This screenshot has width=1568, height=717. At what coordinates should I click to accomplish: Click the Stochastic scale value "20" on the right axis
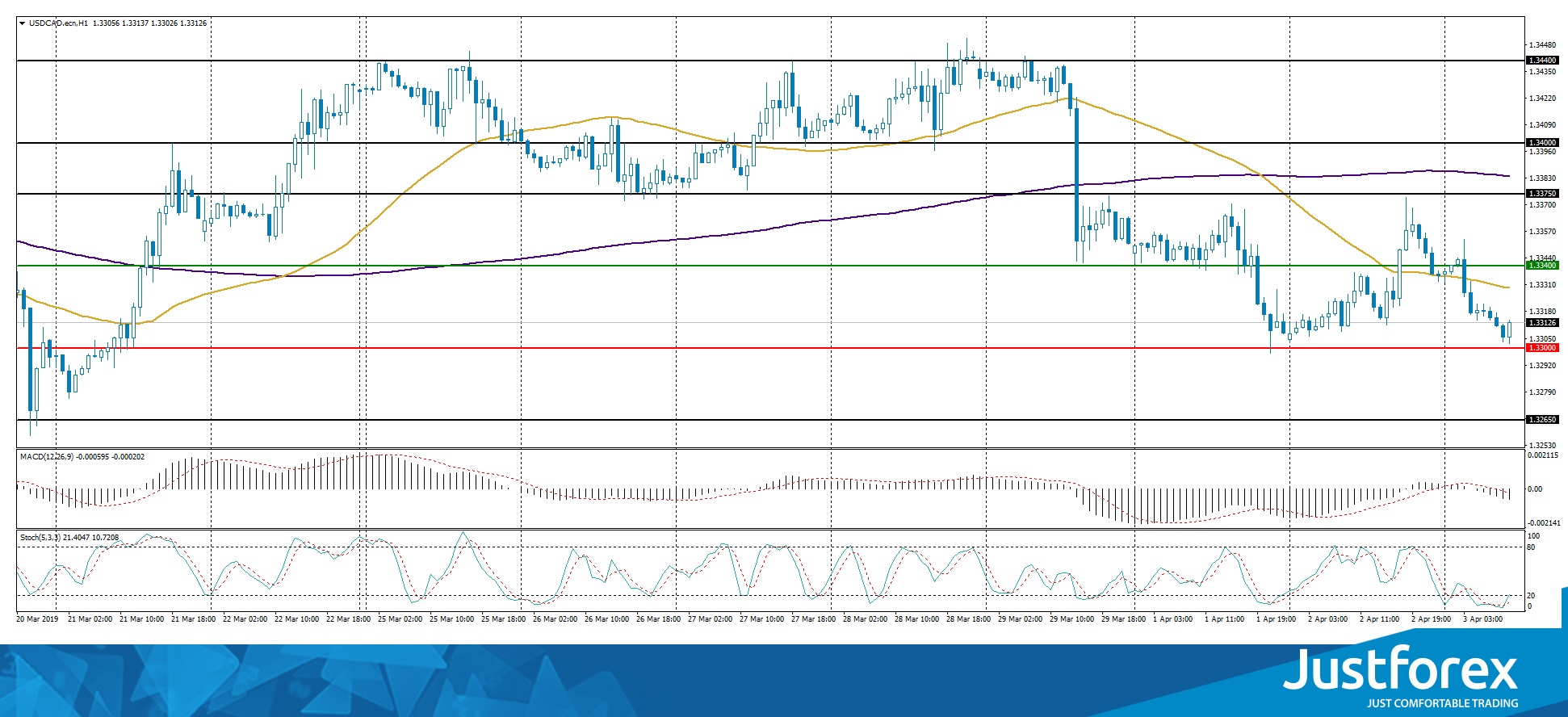tap(1532, 596)
